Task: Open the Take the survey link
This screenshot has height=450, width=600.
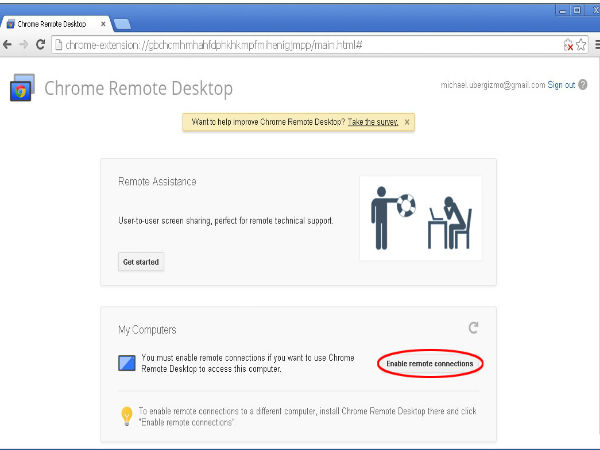Action: point(373,122)
